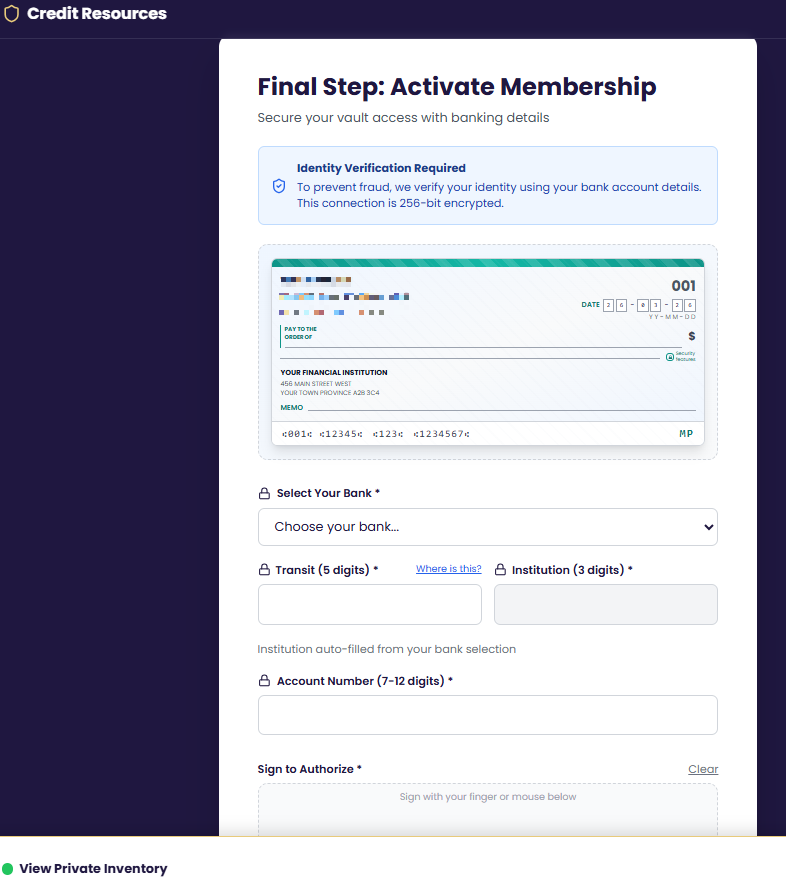Click the 001 cheque number on the sample
The image size is (786, 891).
click(x=683, y=283)
